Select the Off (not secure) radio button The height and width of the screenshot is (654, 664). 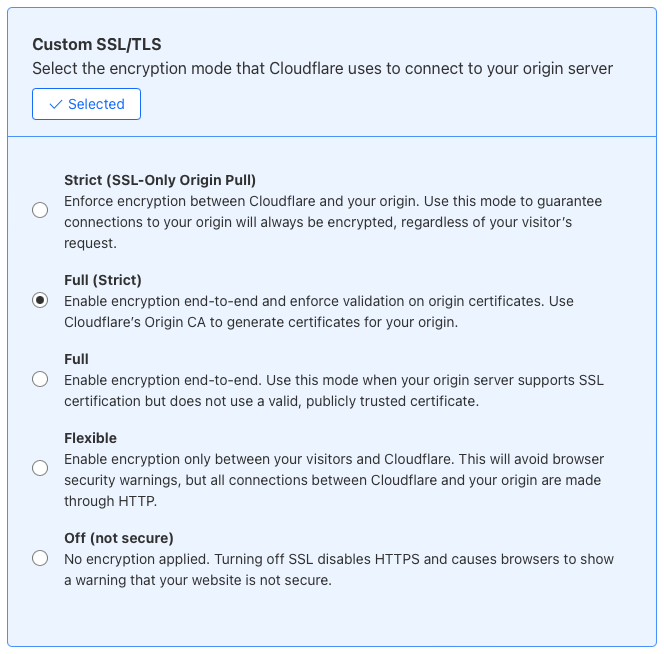point(40,558)
